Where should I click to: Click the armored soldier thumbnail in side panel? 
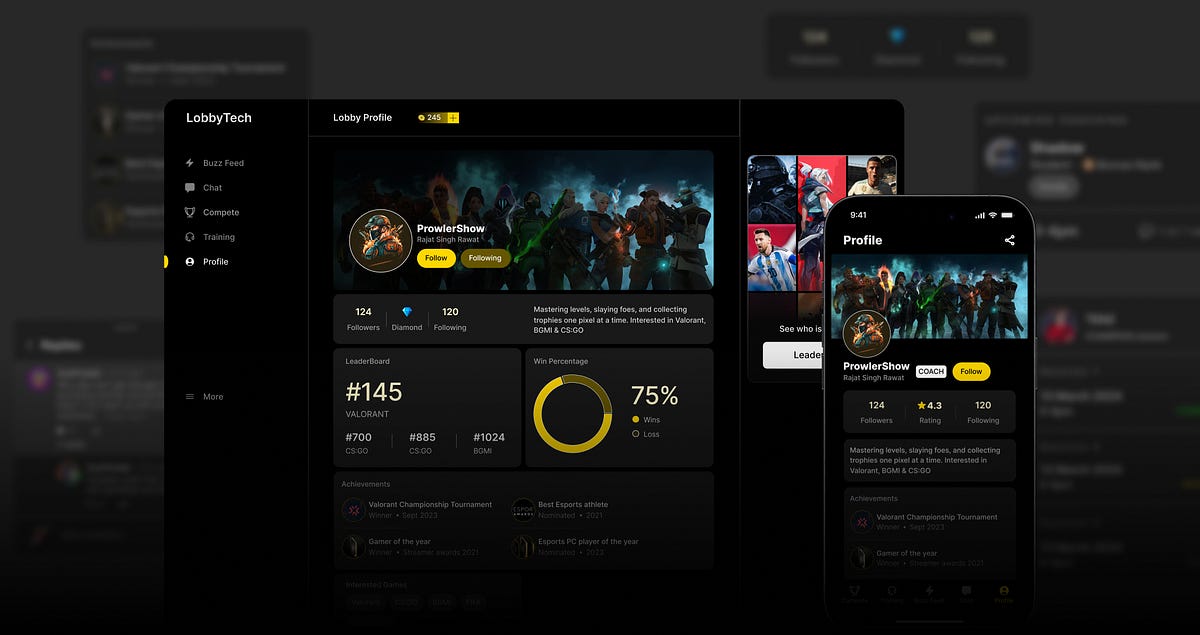click(772, 189)
